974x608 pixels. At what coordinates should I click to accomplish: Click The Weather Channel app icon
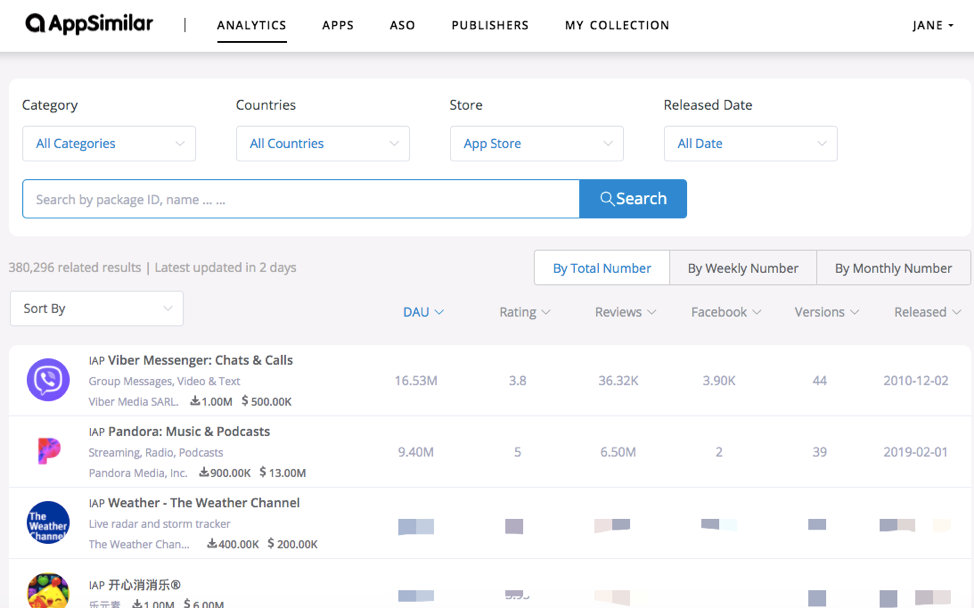pos(48,523)
